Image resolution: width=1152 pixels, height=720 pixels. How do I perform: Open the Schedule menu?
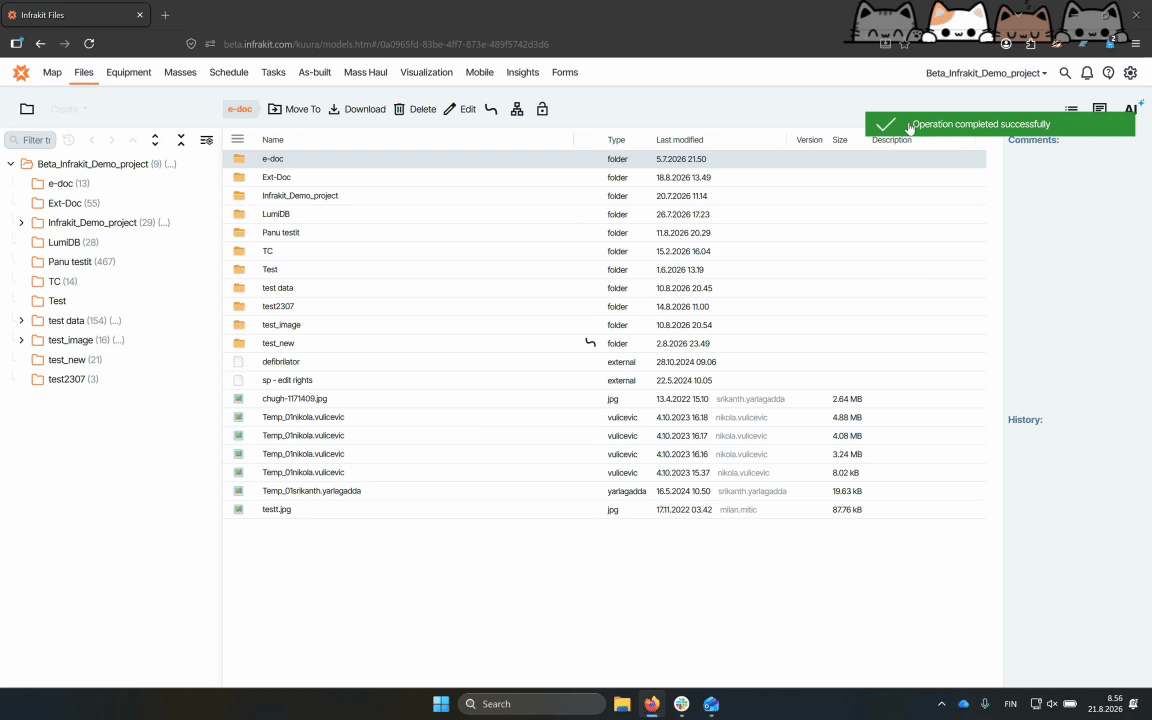point(228,72)
